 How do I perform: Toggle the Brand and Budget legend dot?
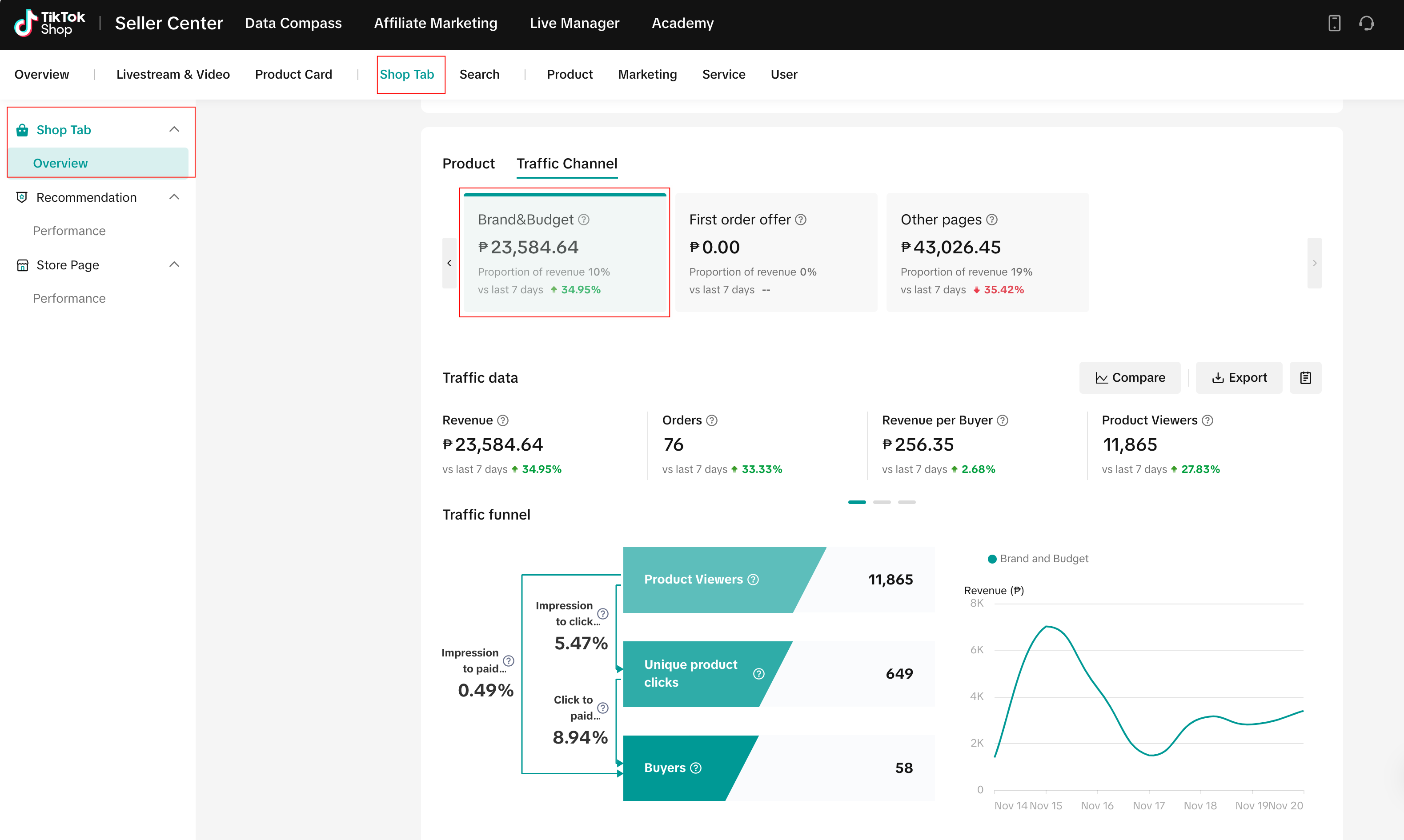(992, 559)
